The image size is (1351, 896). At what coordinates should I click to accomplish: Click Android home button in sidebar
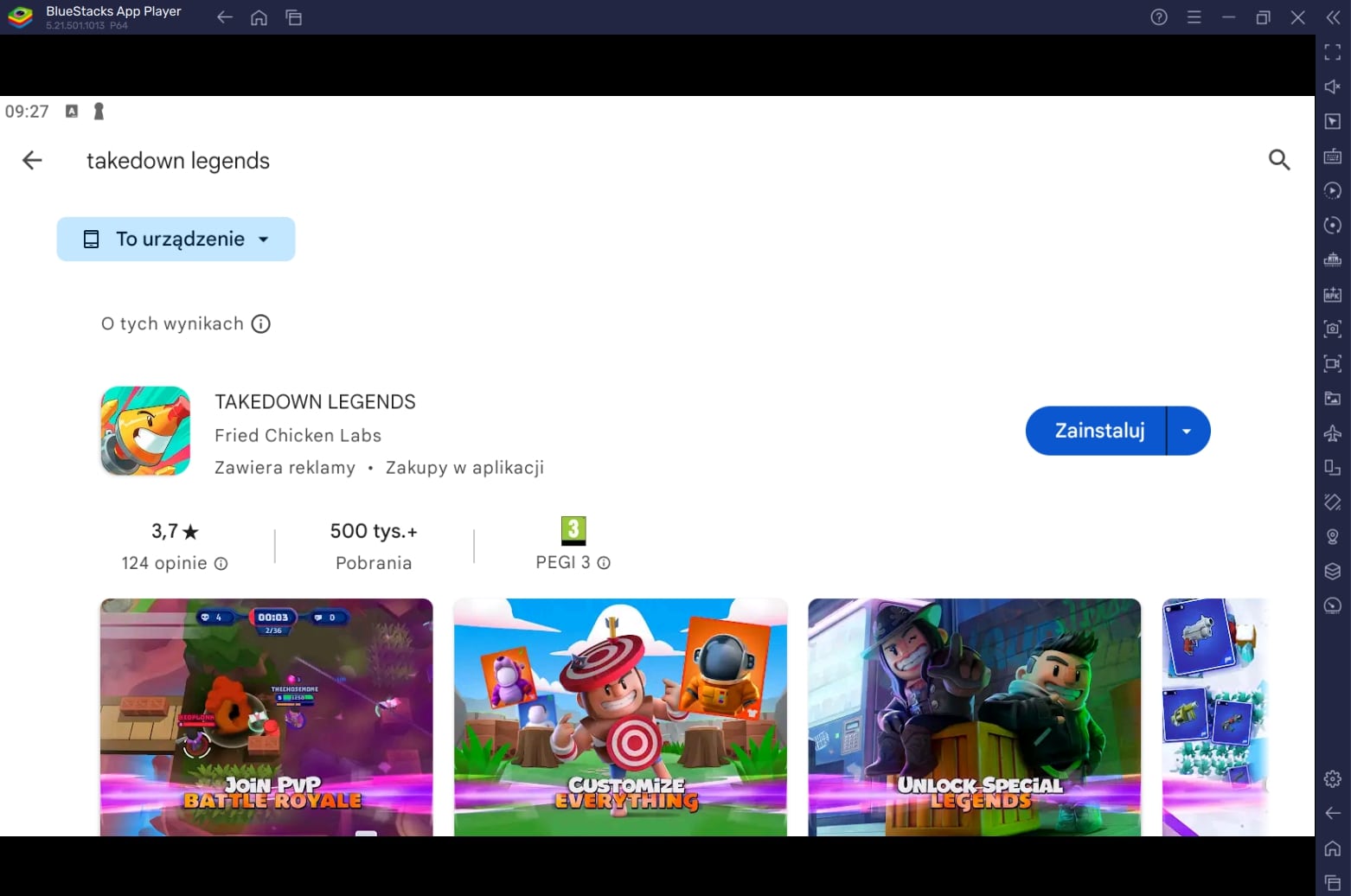pyautogui.click(x=1333, y=848)
